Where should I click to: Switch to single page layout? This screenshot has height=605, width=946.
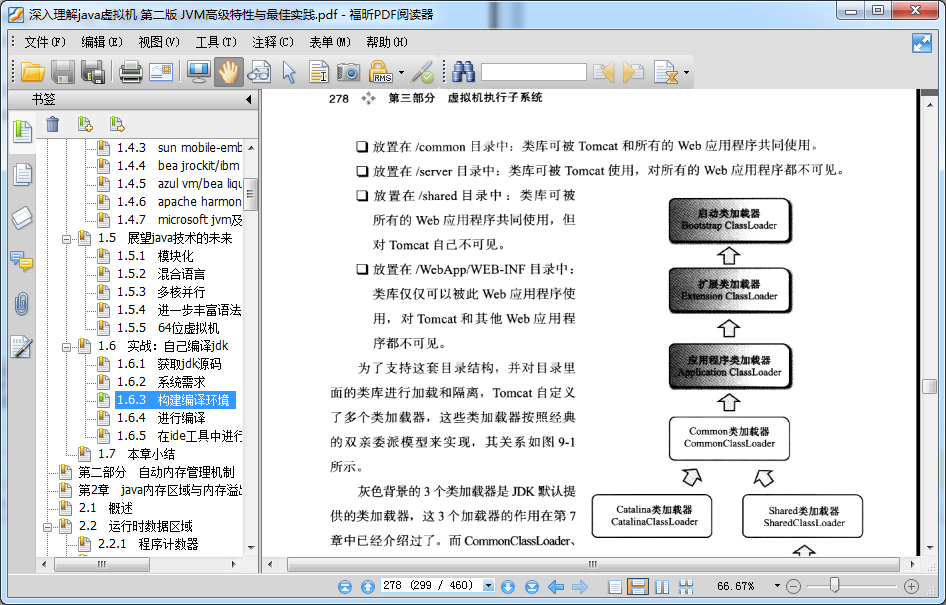615,586
